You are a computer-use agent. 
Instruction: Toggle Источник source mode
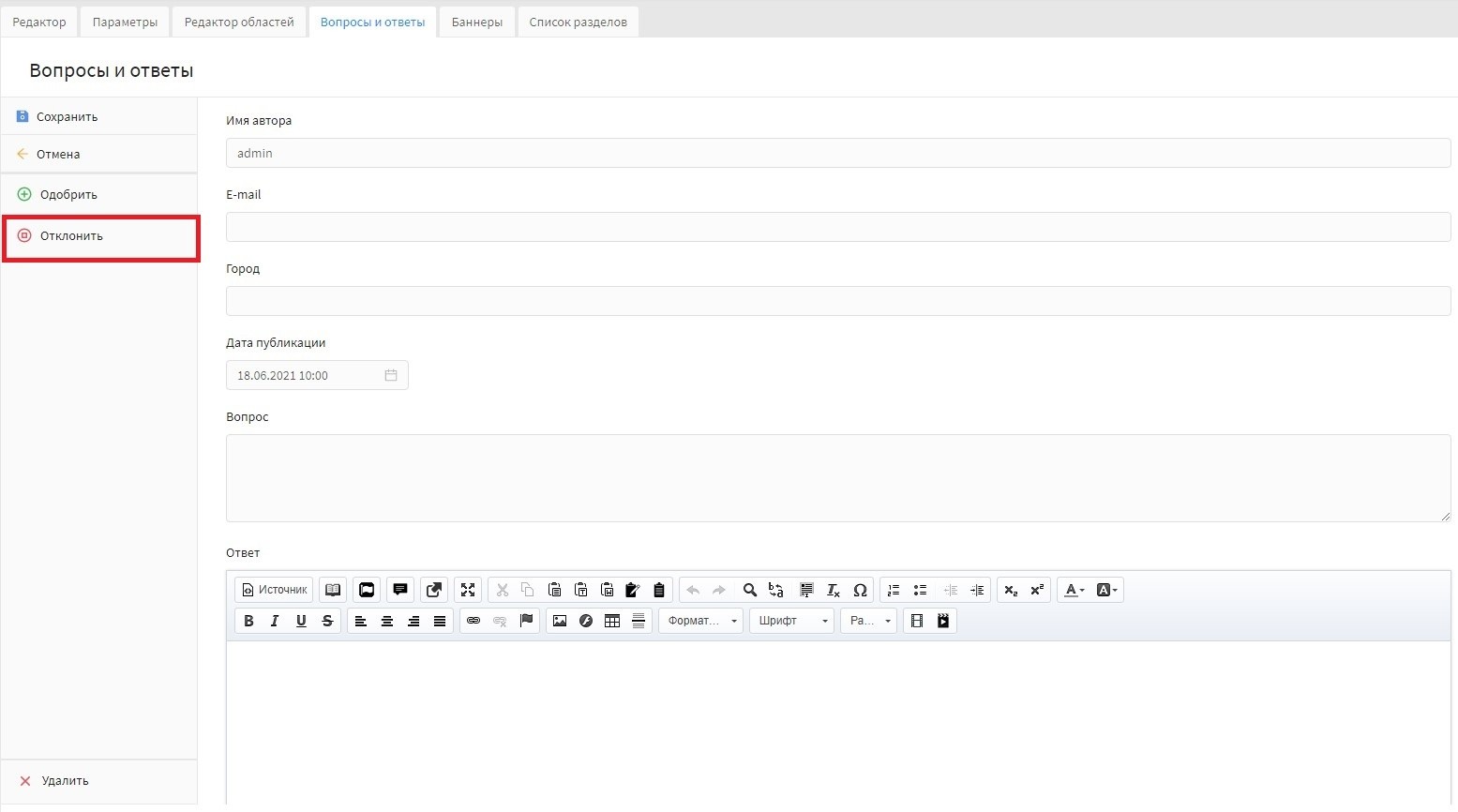[x=274, y=590]
